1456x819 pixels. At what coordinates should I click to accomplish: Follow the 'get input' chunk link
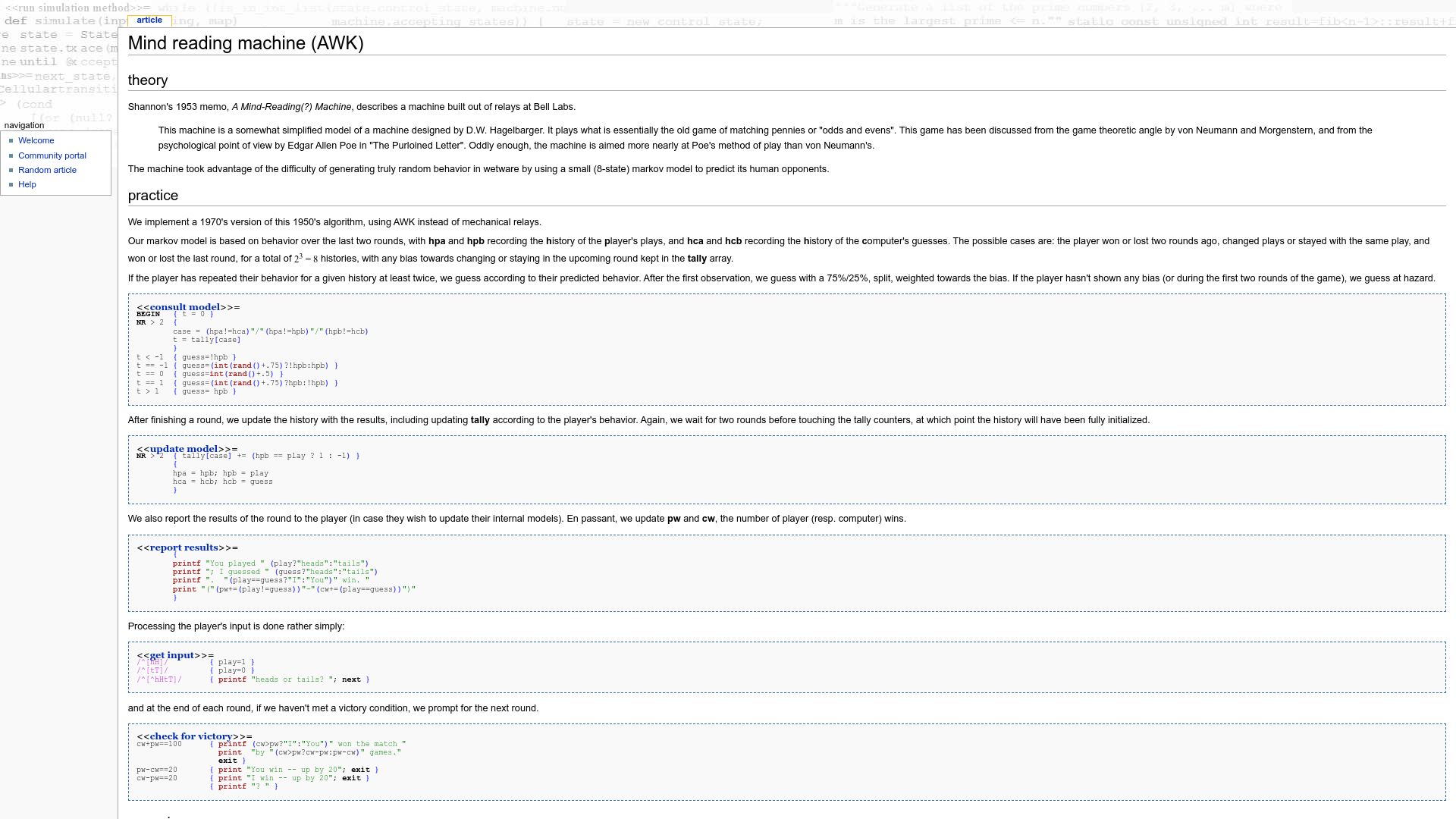[172, 655]
